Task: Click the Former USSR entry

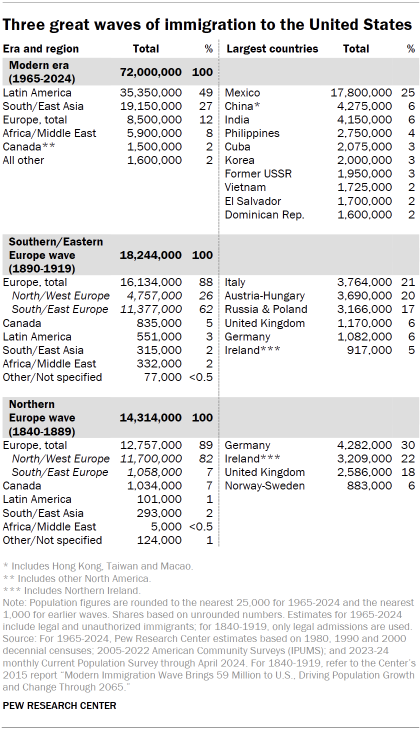Action: tap(258, 174)
